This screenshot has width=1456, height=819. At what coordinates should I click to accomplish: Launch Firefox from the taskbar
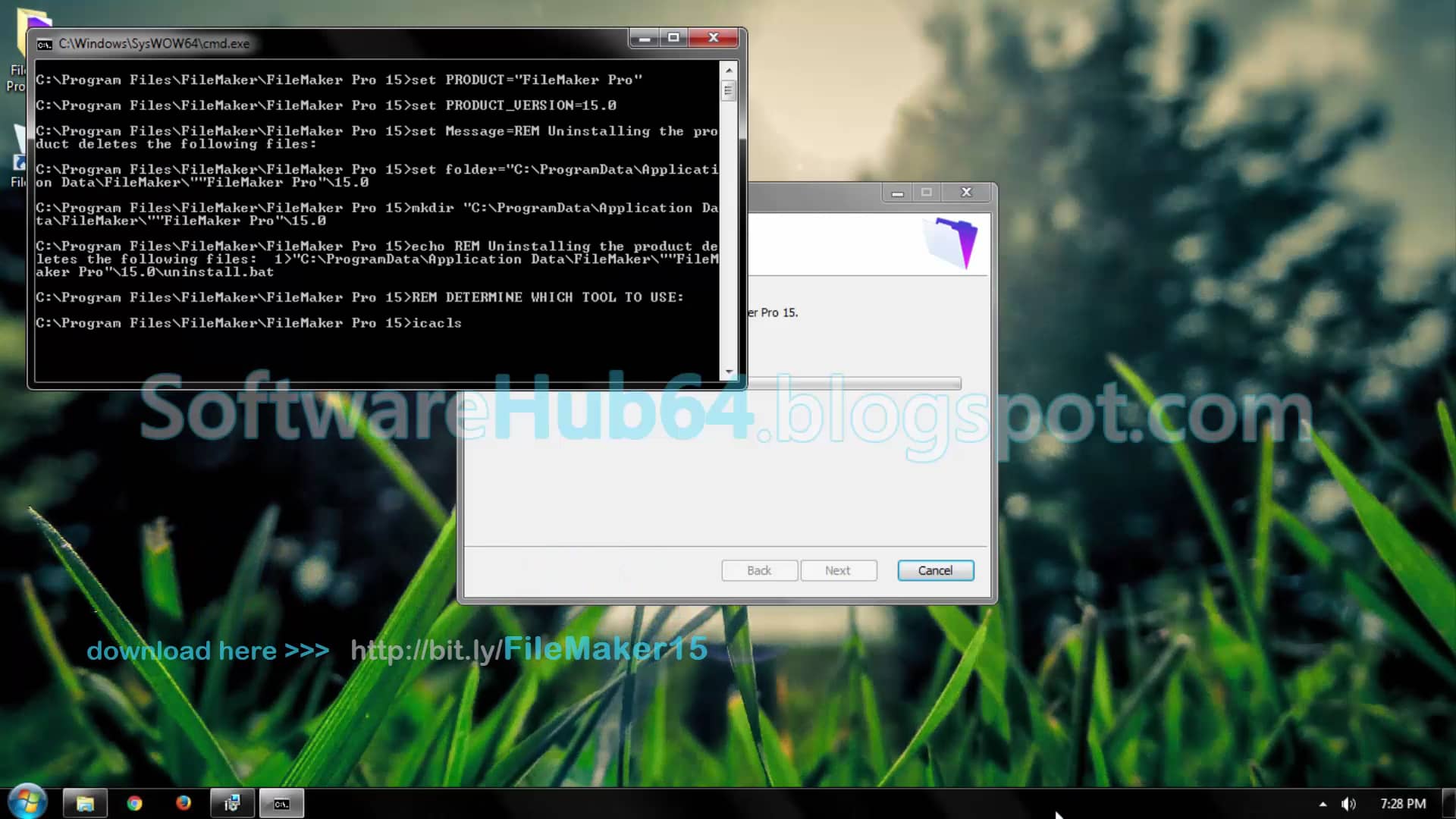click(184, 803)
